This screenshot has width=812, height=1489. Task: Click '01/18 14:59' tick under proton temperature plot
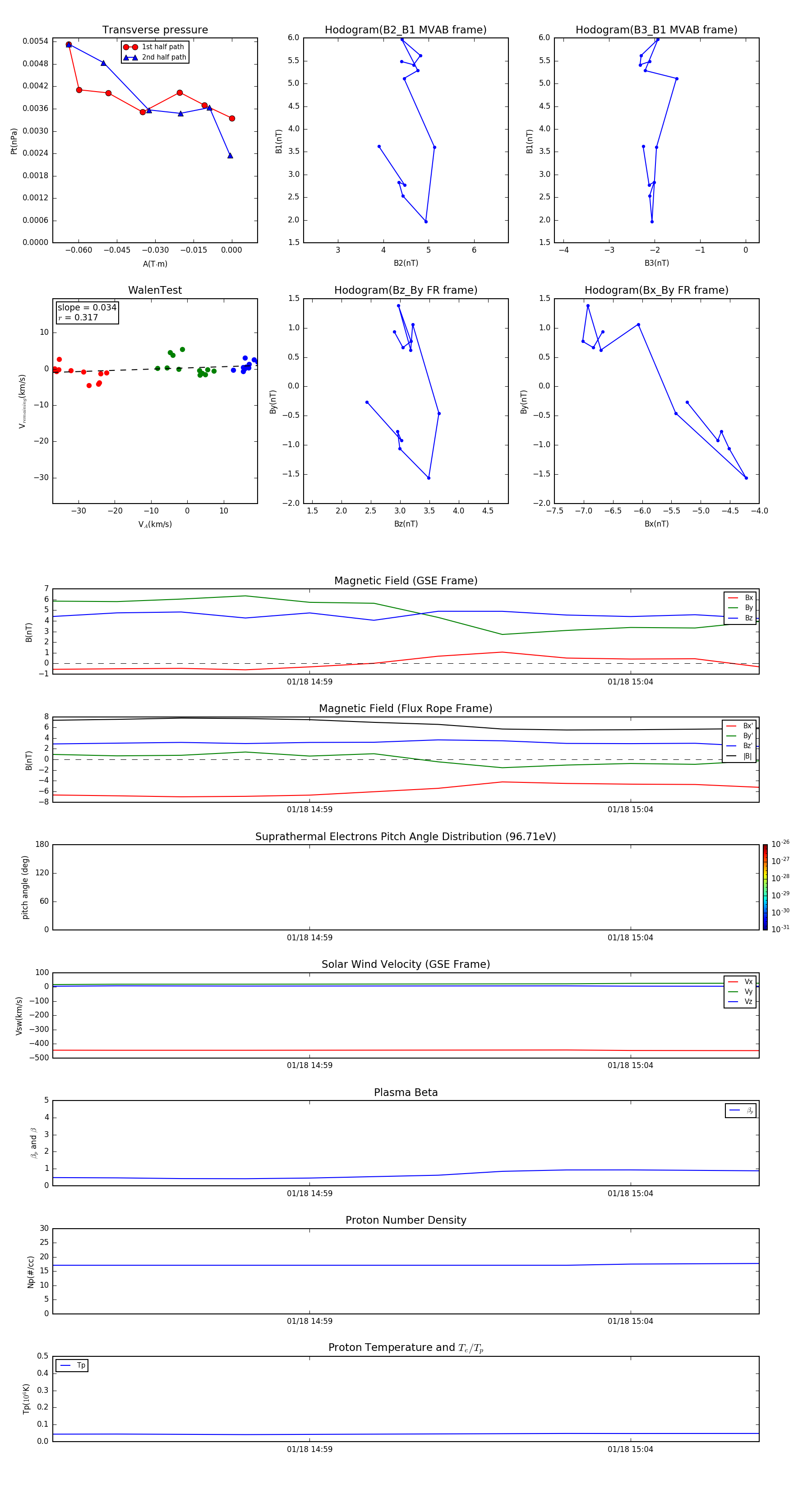[x=310, y=1449]
